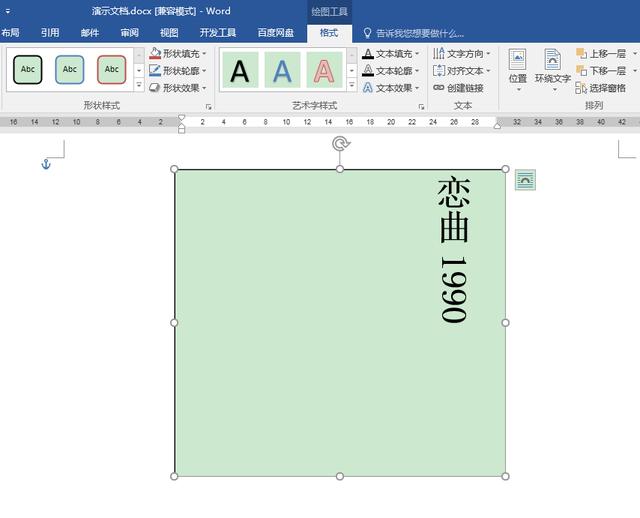Select the red outline Abc shape style
The image size is (640, 518).
(x=112, y=70)
